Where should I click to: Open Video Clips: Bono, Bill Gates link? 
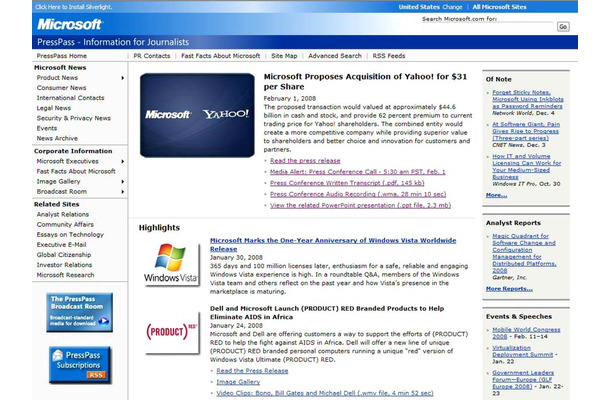click(x=325, y=393)
